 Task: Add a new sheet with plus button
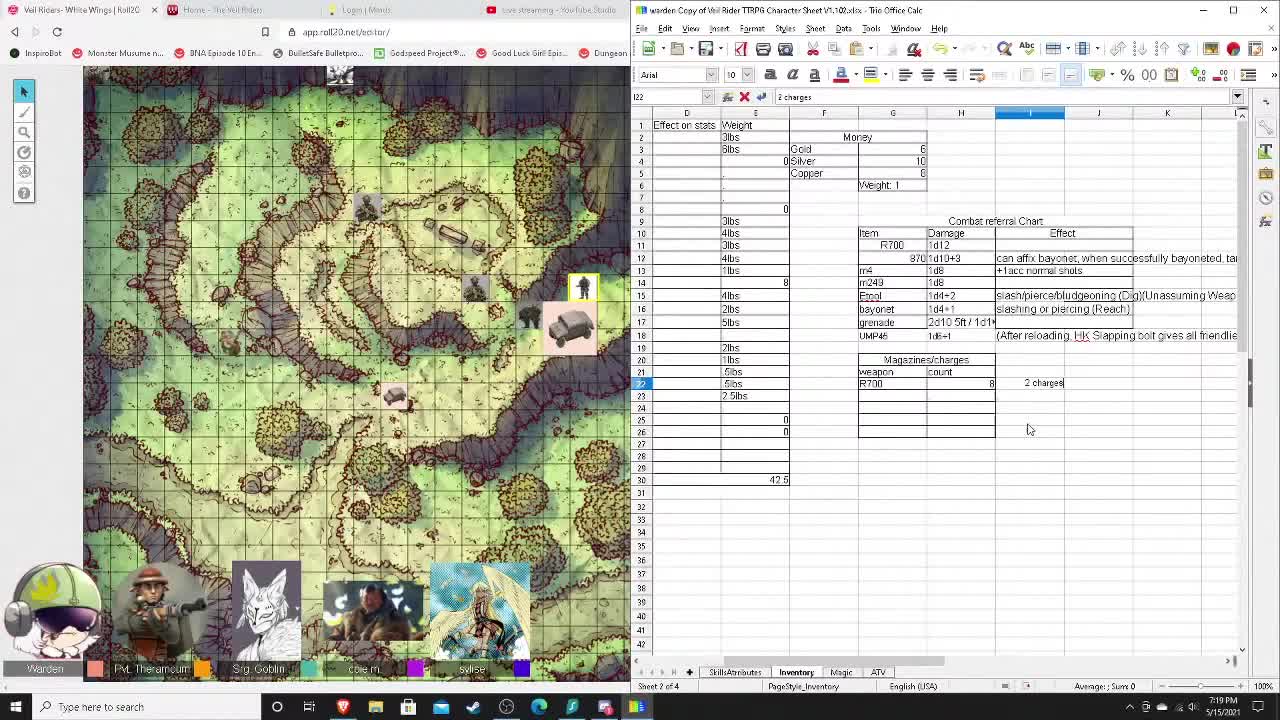click(x=689, y=672)
